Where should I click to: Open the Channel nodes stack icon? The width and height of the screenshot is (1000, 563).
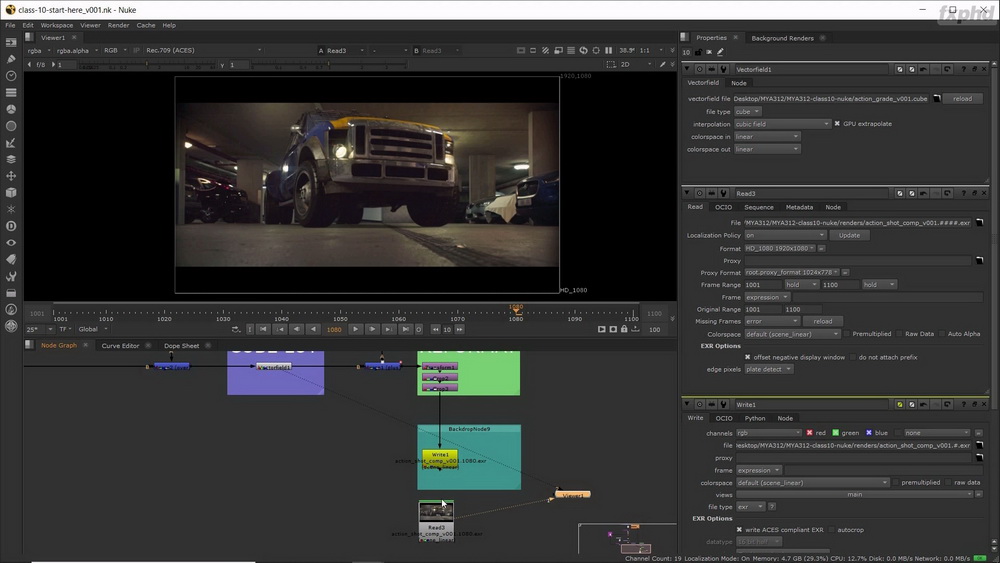[11, 92]
